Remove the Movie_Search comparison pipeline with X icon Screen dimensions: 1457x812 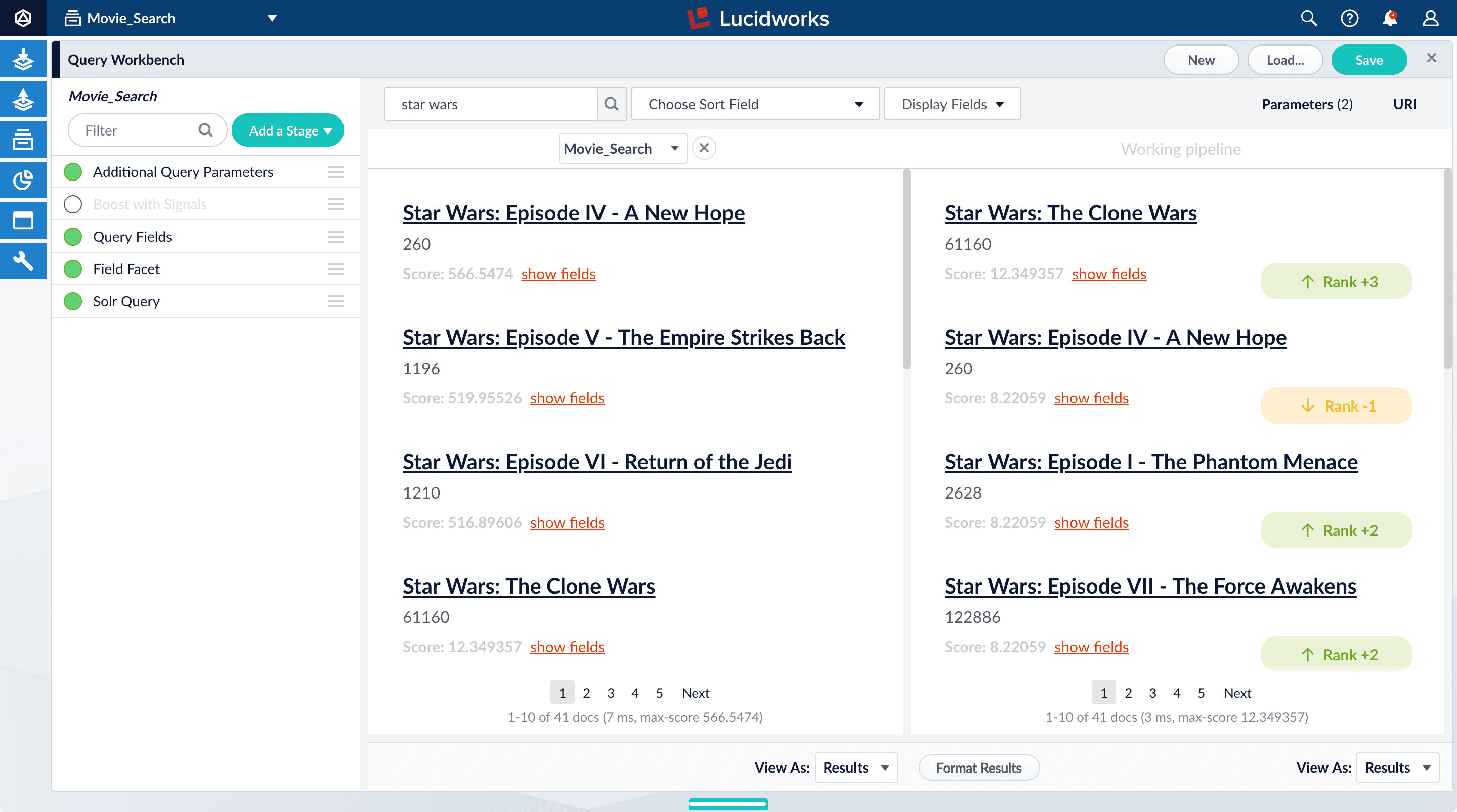tap(704, 148)
